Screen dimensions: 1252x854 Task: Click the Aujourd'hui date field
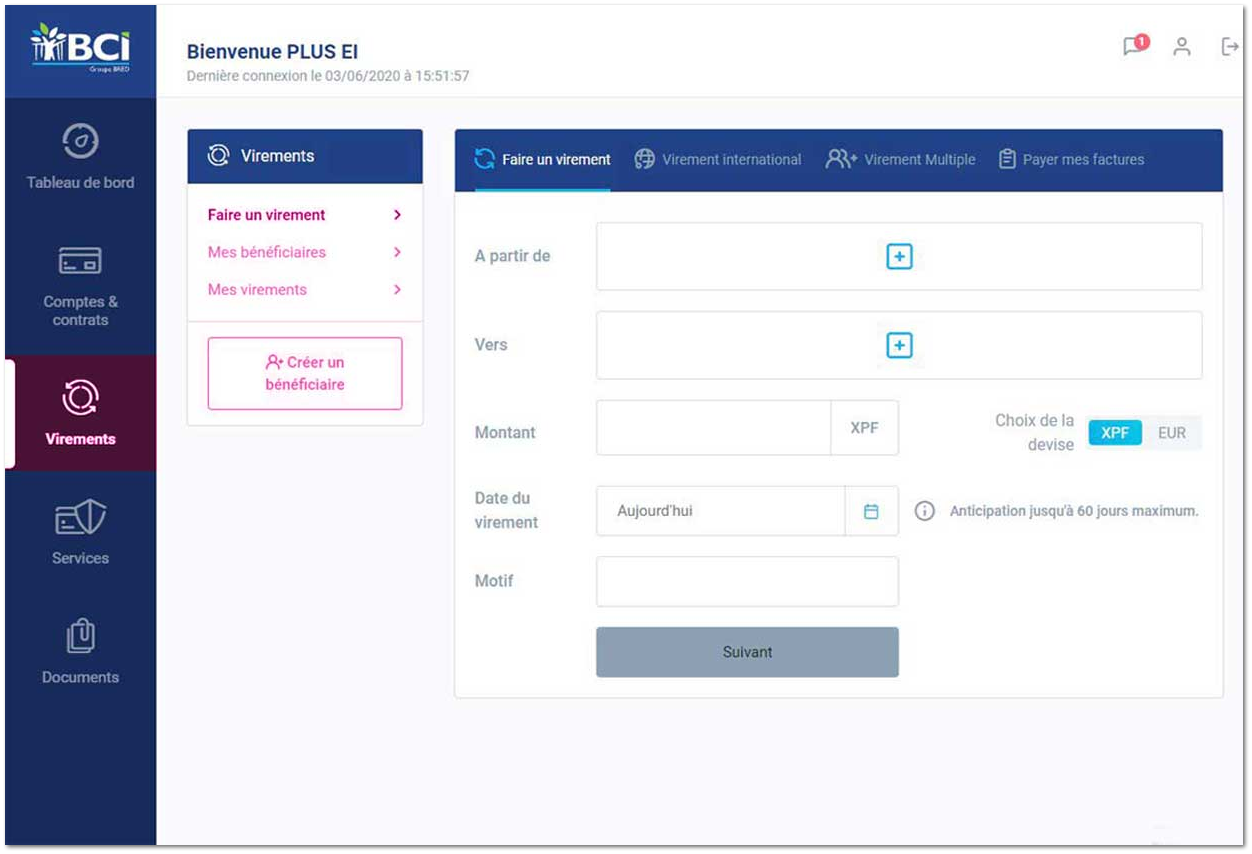tap(721, 511)
